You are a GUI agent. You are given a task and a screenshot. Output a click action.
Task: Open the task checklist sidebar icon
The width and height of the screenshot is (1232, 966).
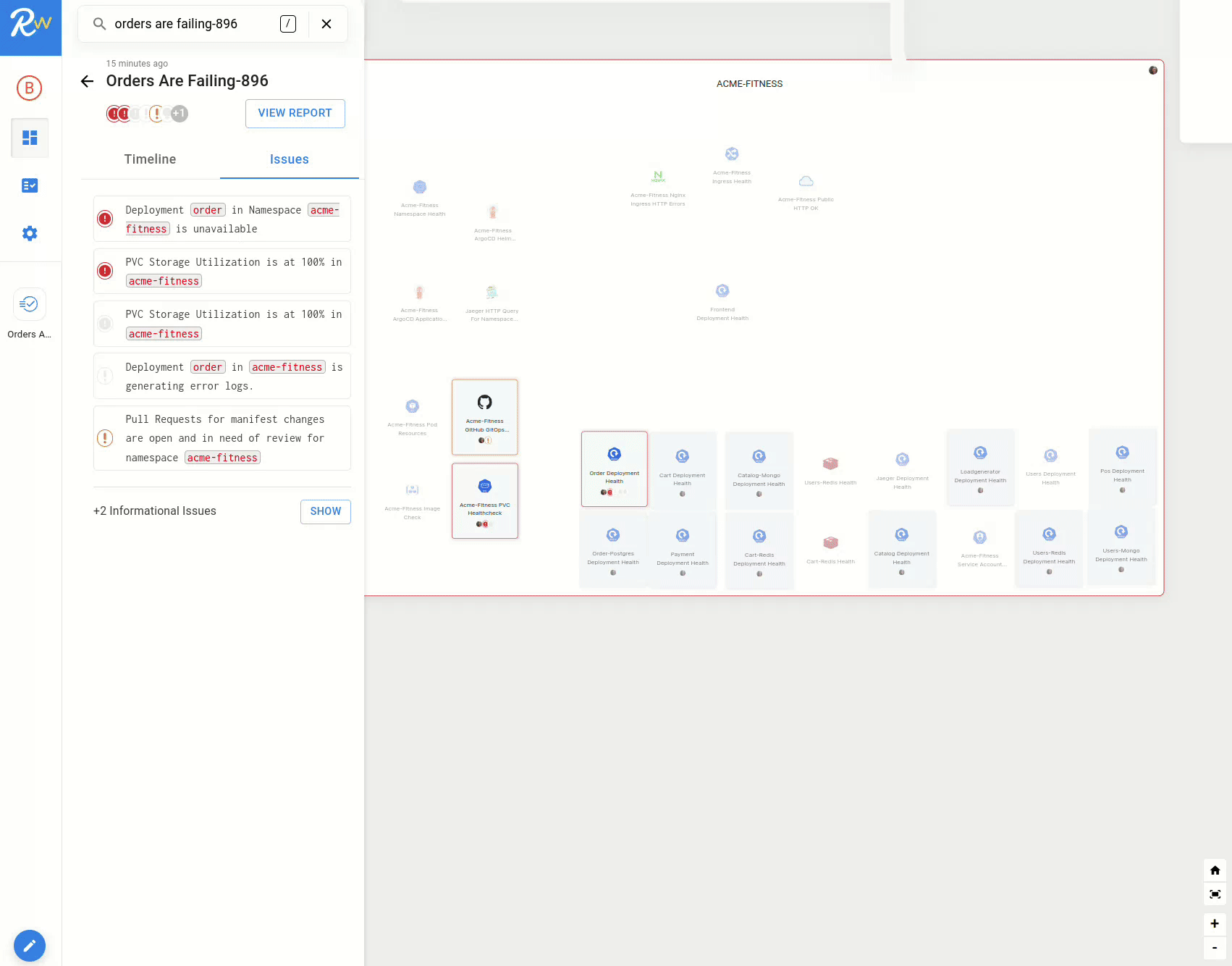coord(30,186)
